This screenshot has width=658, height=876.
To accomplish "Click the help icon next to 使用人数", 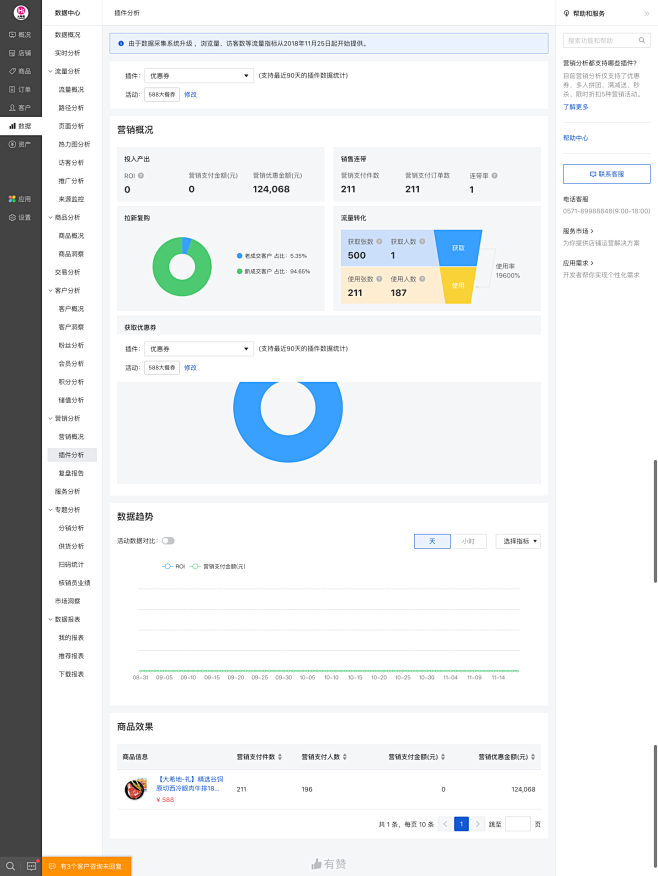I will tap(422, 279).
